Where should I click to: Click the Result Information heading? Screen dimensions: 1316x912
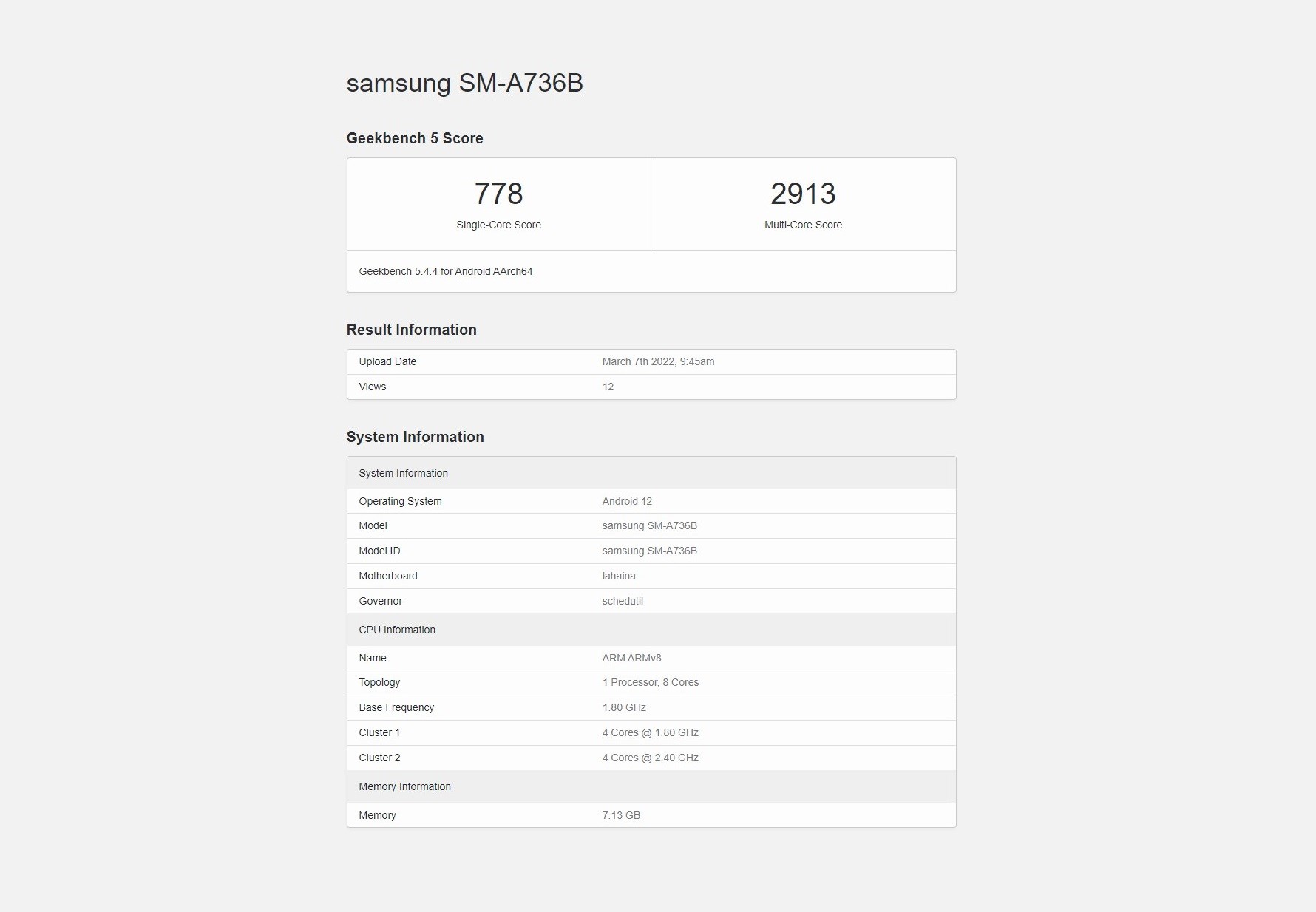click(411, 330)
